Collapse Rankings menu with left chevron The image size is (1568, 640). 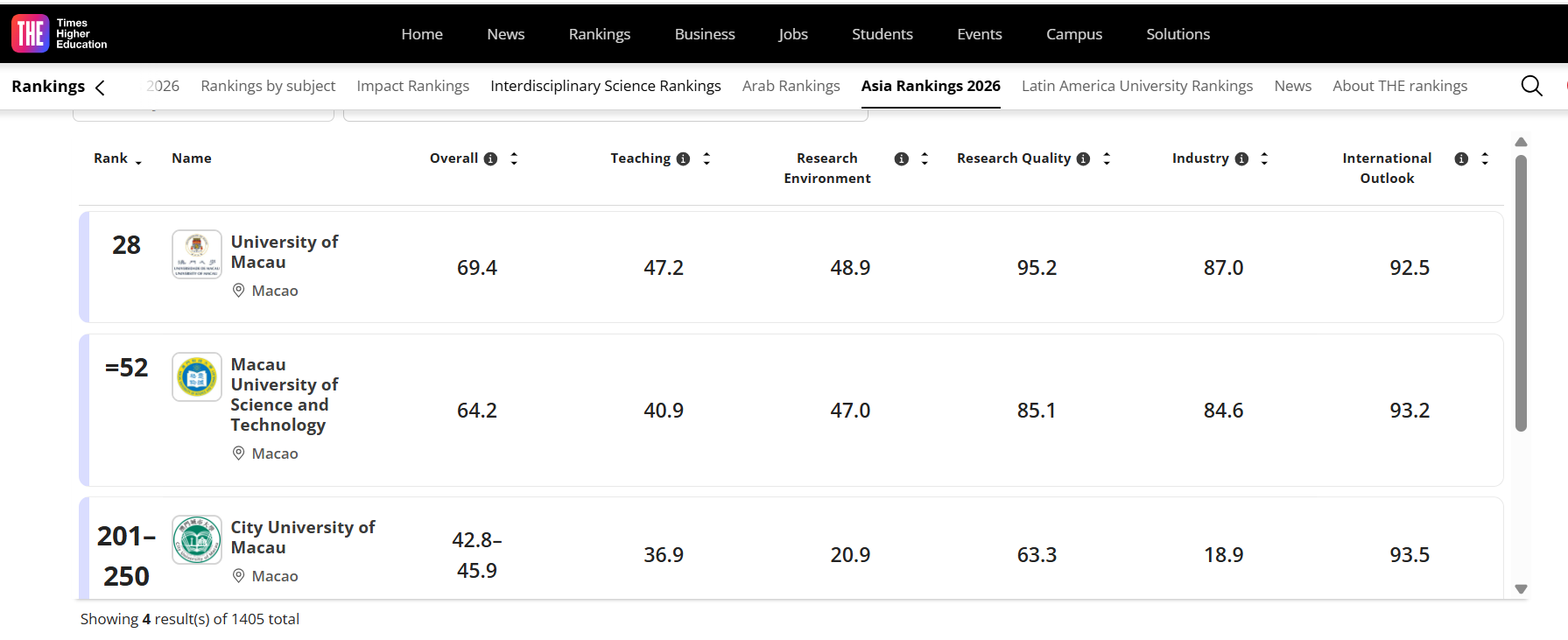pyautogui.click(x=100, y=87)
